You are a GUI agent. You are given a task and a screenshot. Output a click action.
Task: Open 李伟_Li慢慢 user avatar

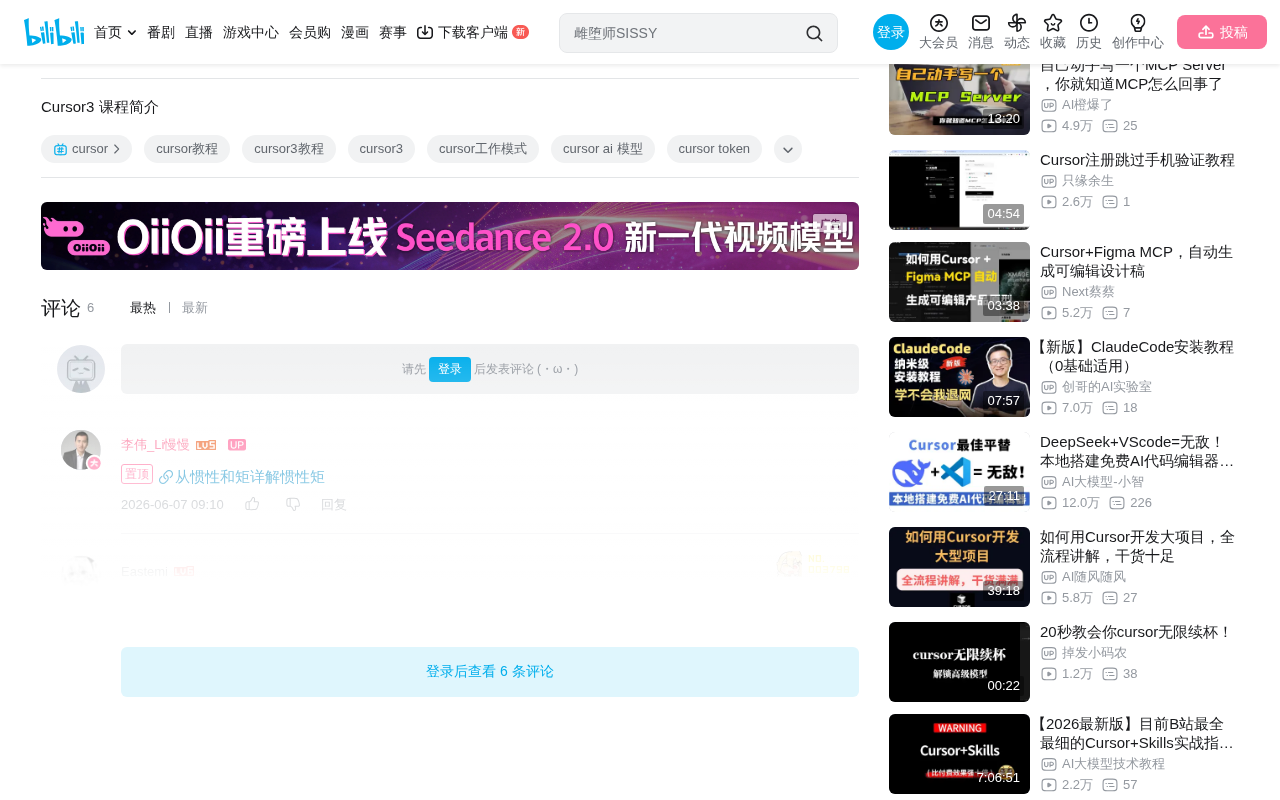click(x=81, y=450)
